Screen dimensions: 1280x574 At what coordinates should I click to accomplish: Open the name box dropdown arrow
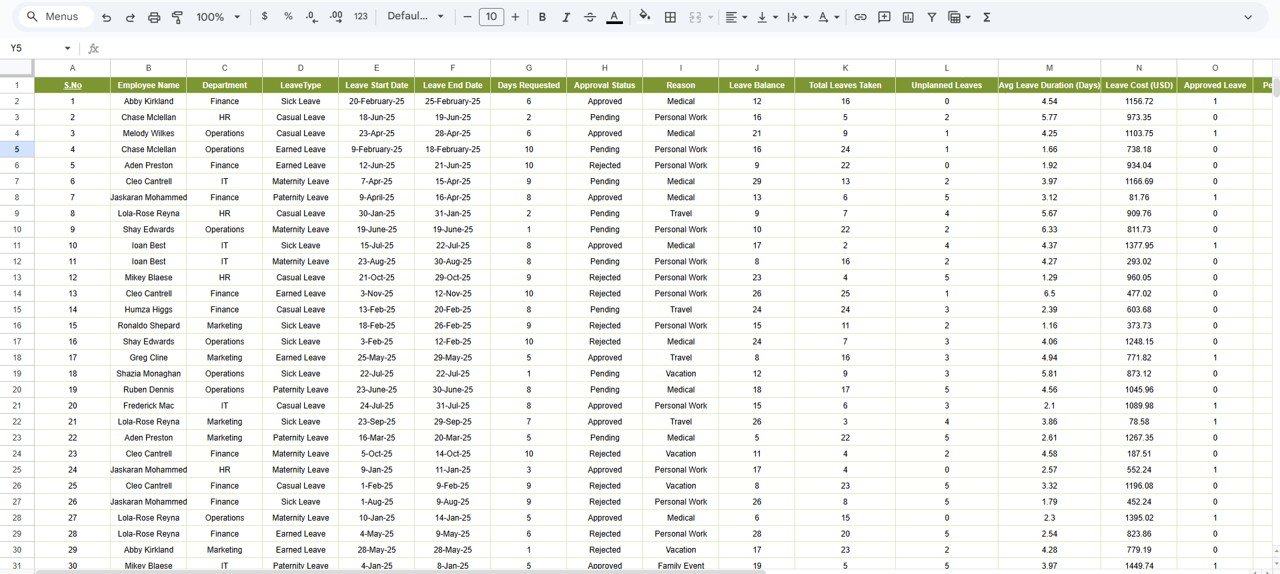point(68,48)
